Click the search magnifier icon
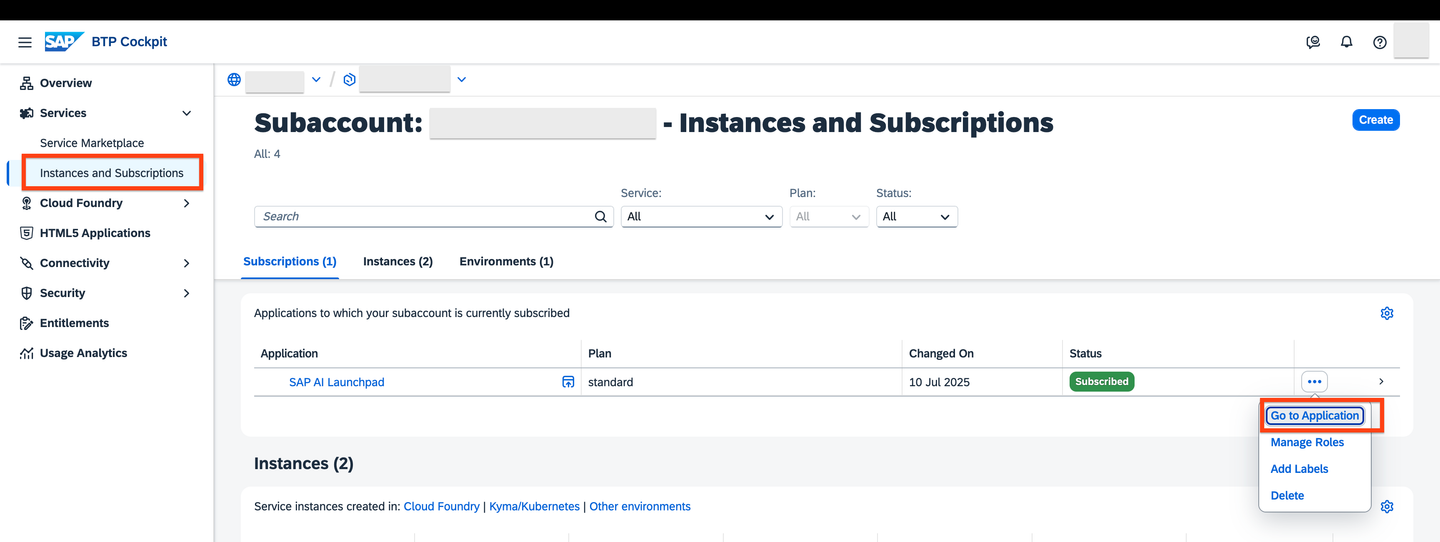1440x542 pixels. [601, 216]
